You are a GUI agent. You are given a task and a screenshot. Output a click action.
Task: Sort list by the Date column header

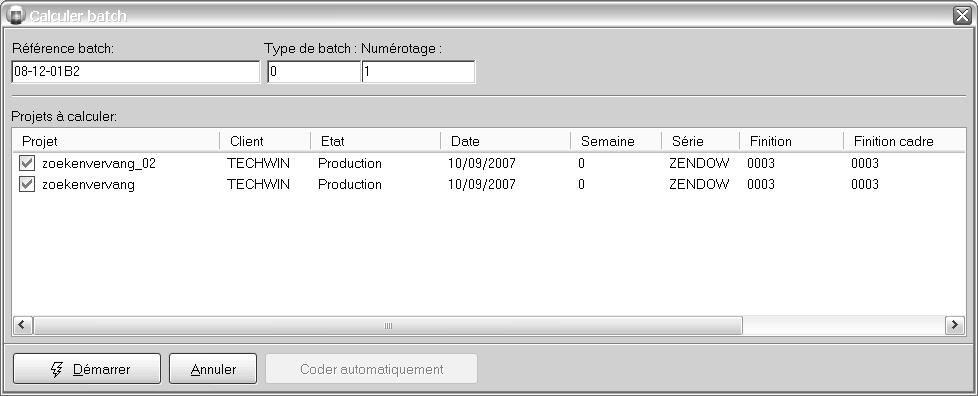click(505, 141)
